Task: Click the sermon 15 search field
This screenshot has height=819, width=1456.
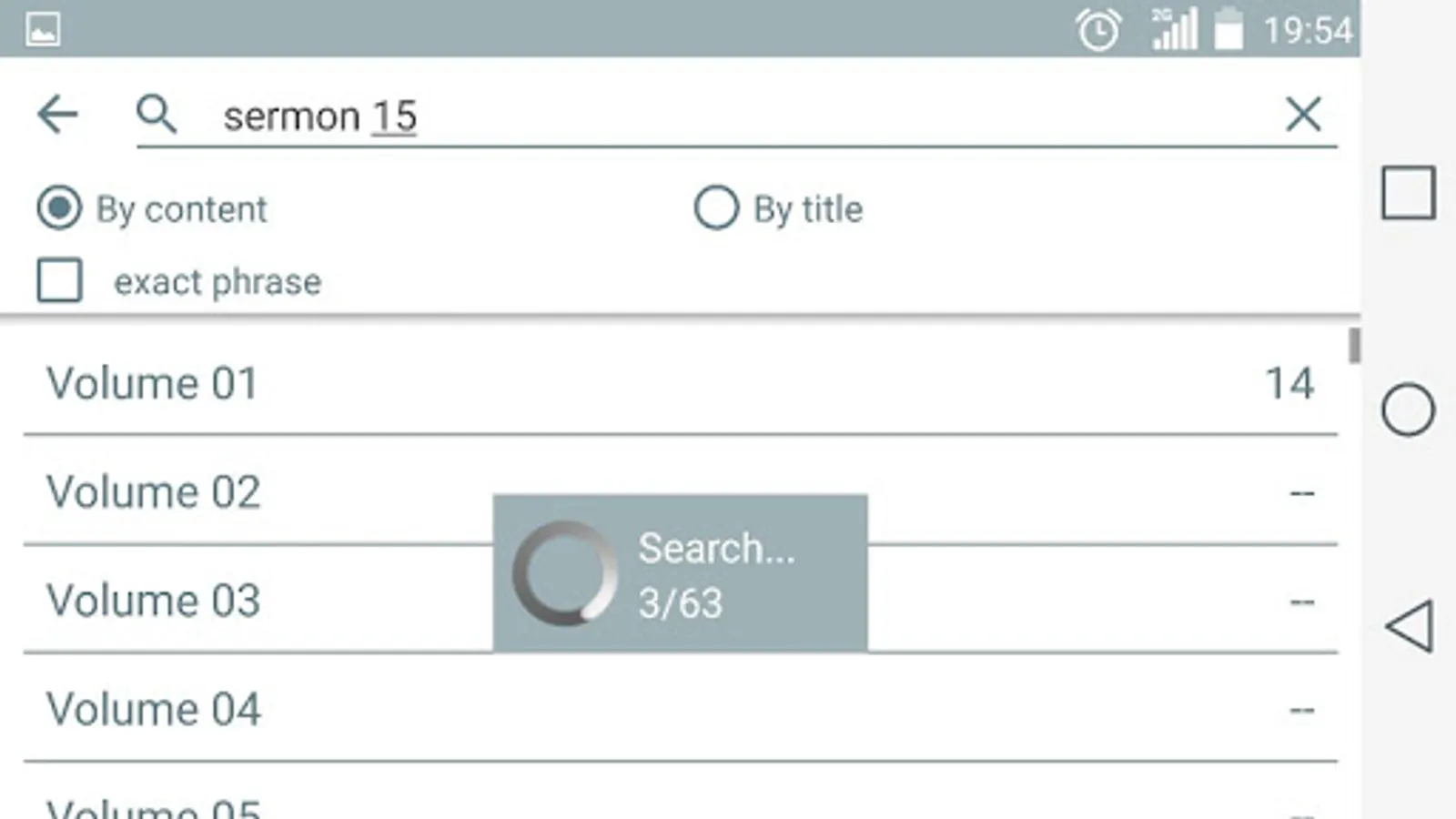Action: 728,116
